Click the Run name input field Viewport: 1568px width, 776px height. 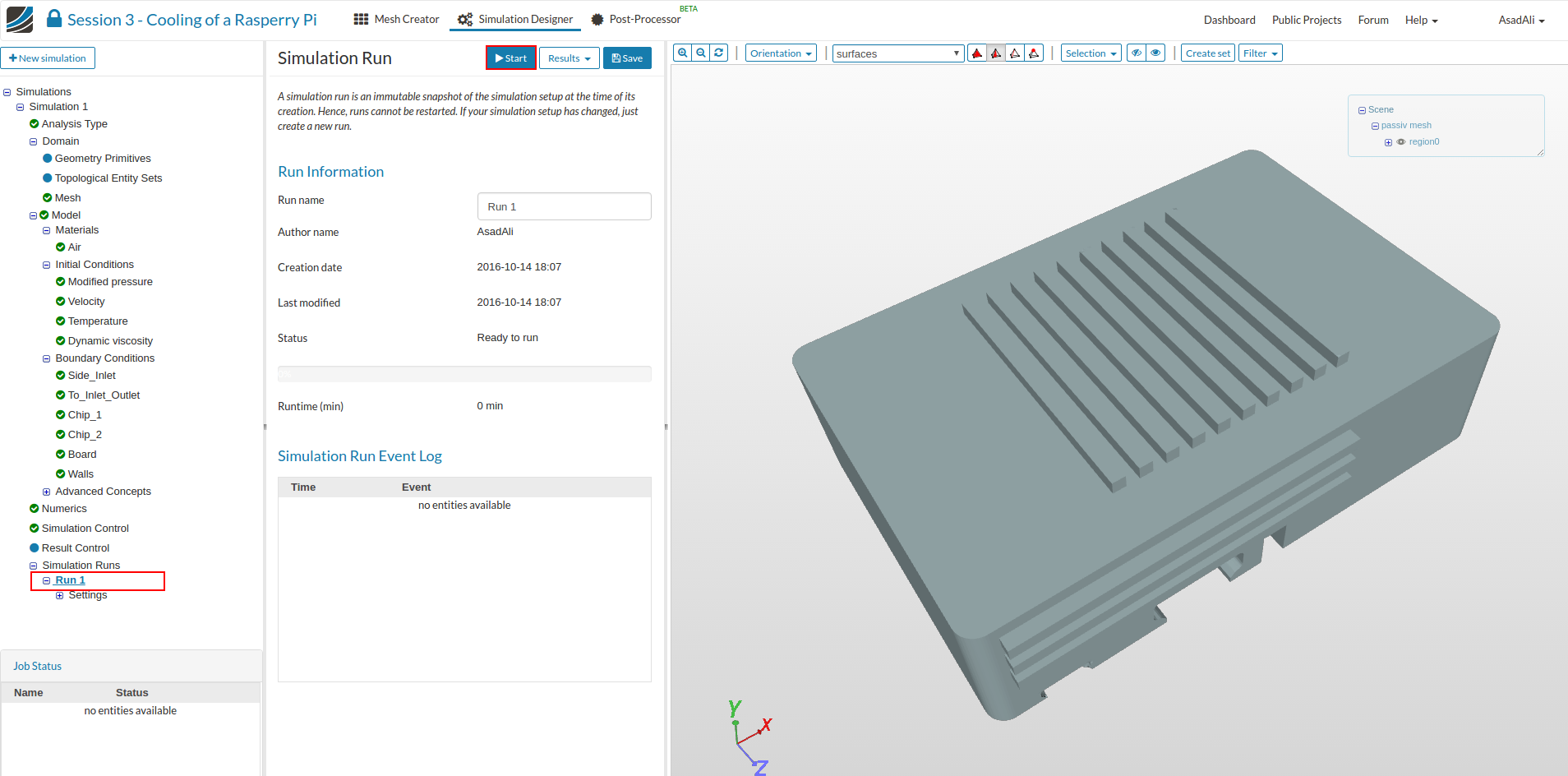click(x=564, y=206)
